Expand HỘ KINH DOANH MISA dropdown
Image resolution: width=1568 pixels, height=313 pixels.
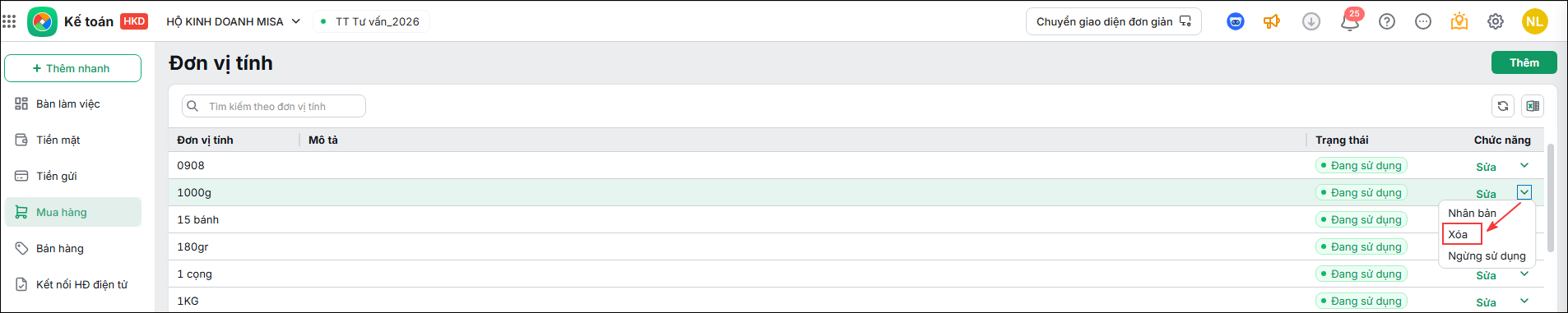[234, 21]
